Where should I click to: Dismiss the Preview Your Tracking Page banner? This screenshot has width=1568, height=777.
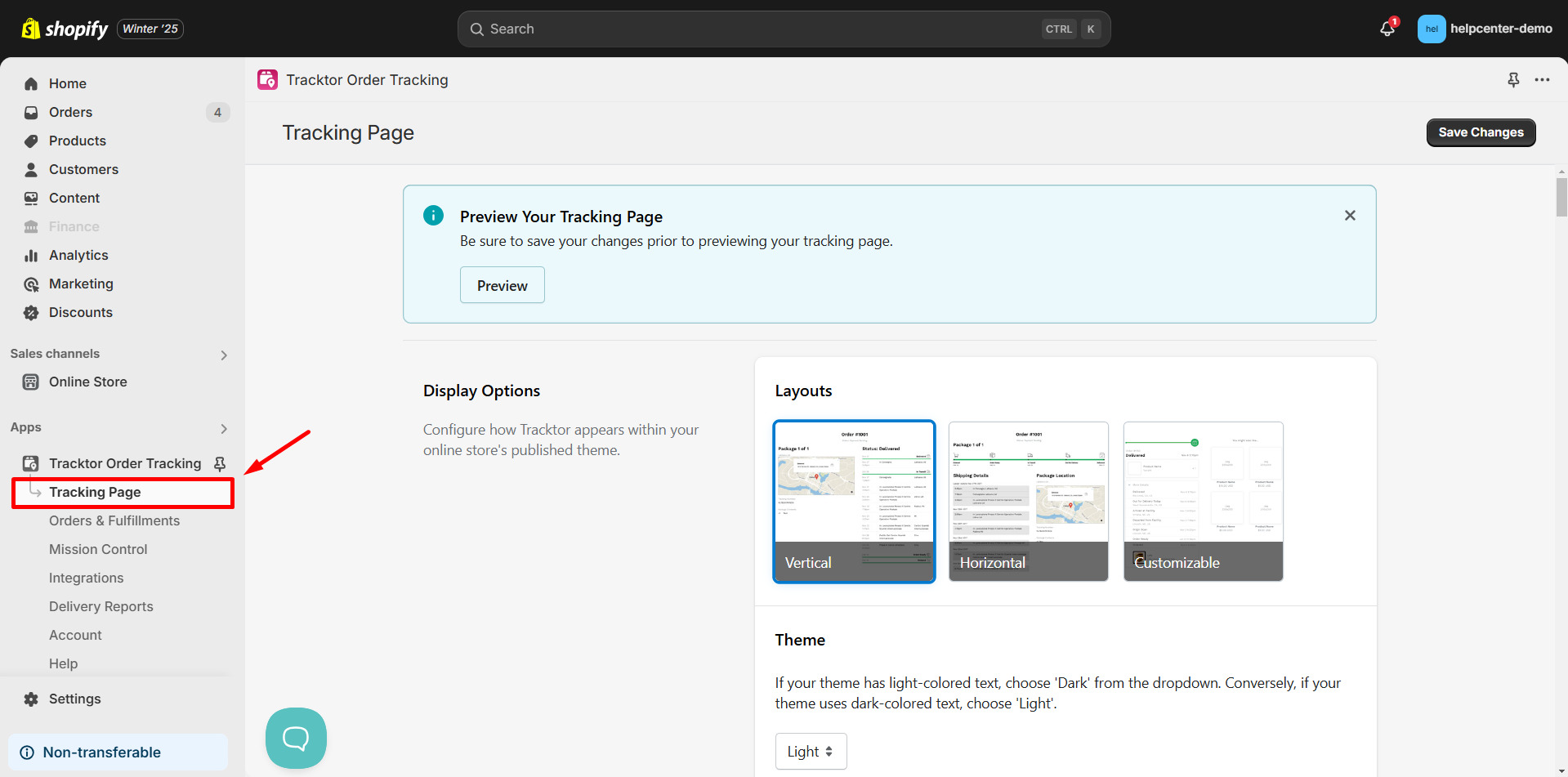click(1349, 215)
